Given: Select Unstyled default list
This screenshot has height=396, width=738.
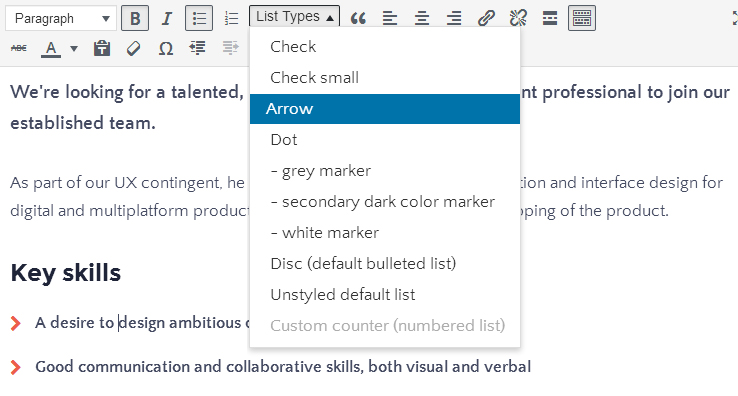Looking at the screenshot, I should pos(385,295).
